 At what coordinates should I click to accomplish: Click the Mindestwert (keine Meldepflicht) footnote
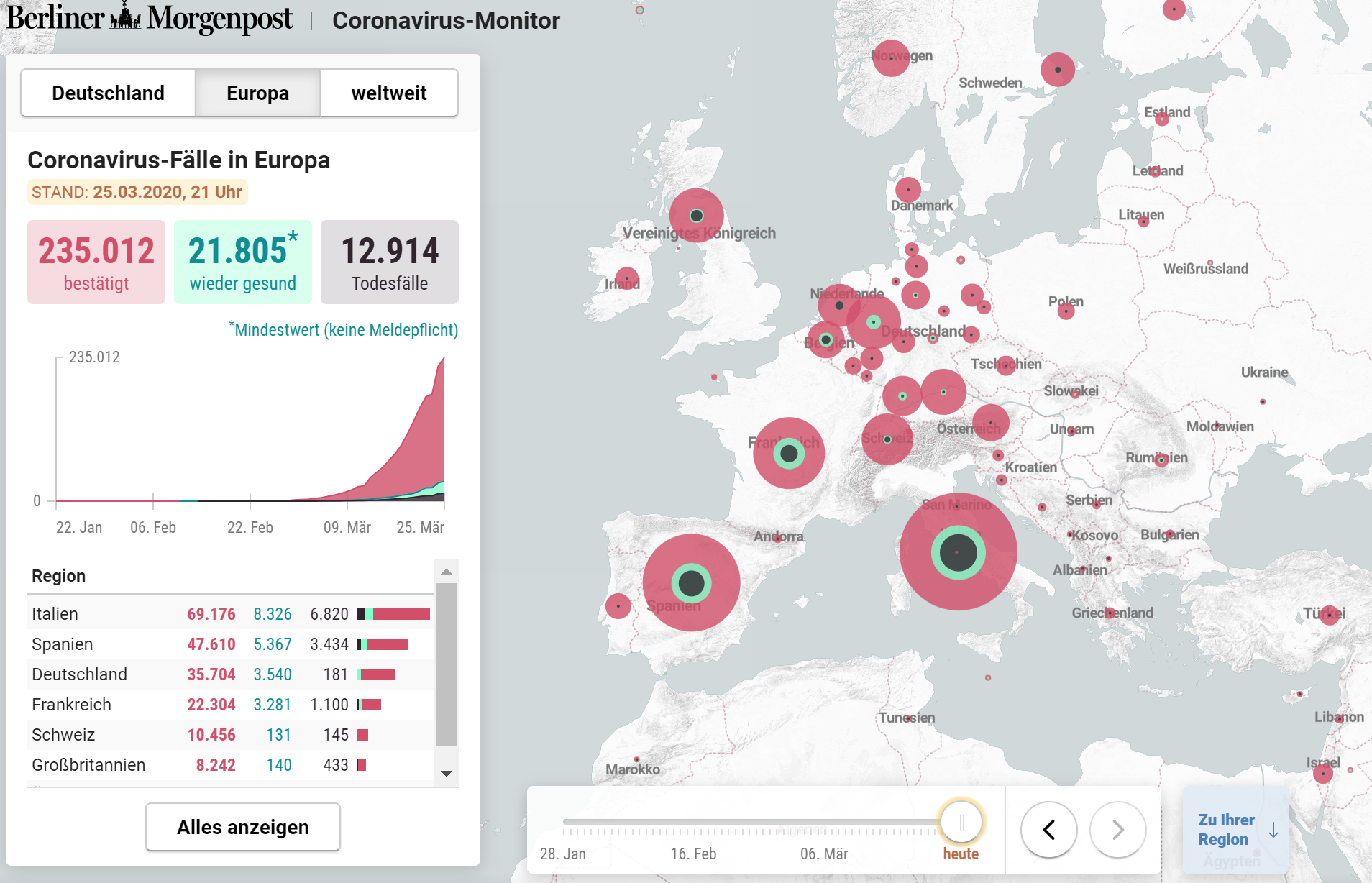(344, 329)
